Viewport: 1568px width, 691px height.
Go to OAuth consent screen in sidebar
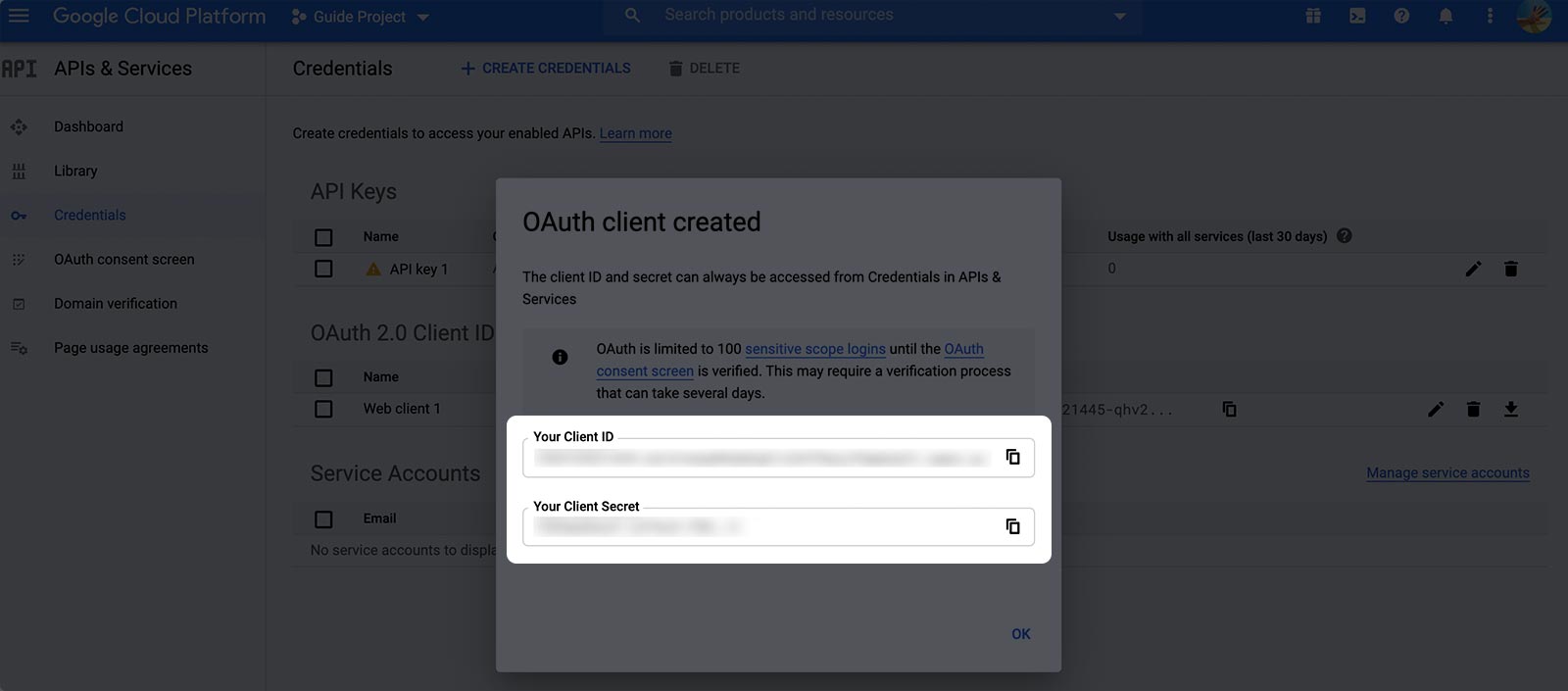pyautogui.click(x=124, y=260)
